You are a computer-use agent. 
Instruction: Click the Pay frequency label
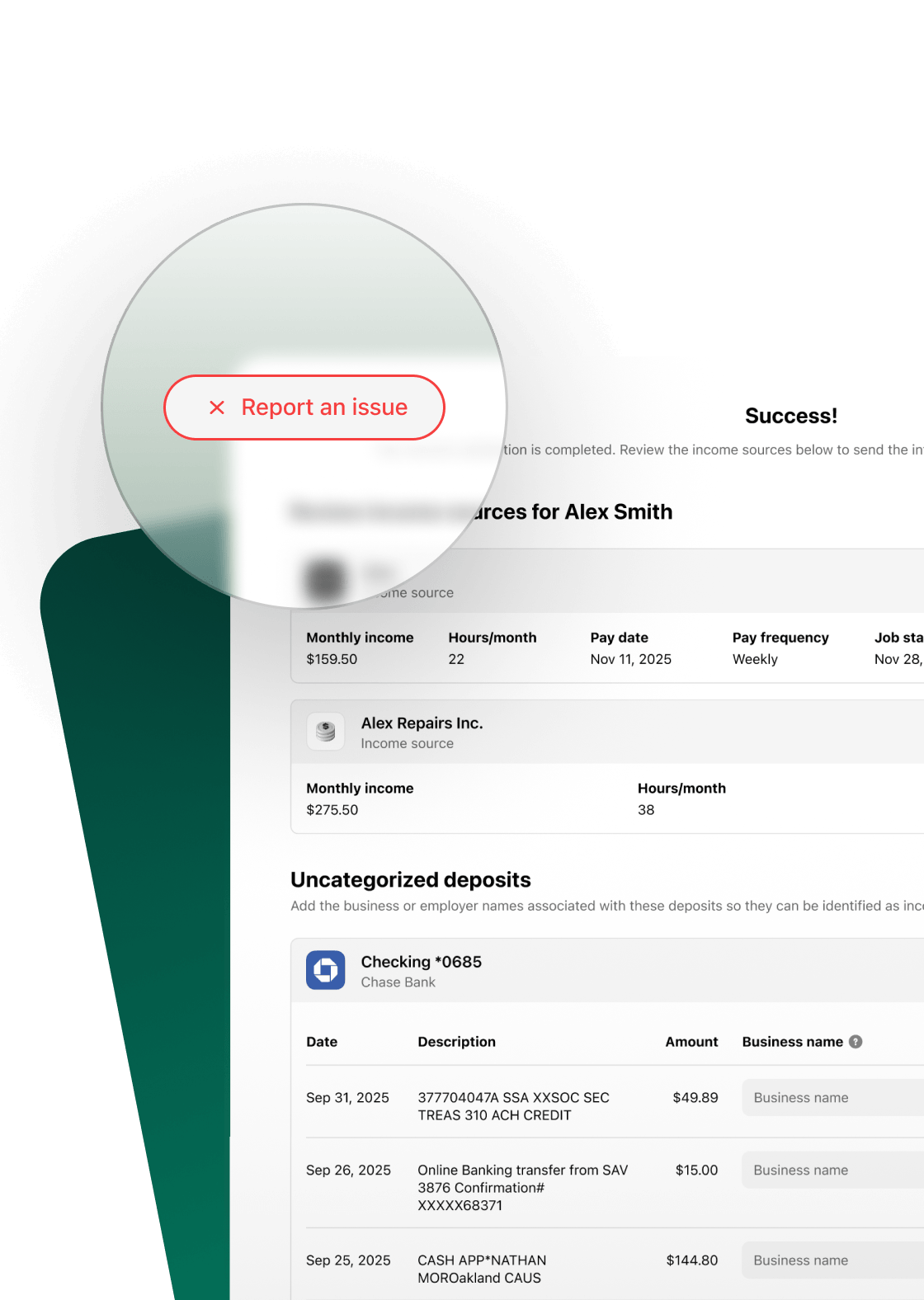point(780,638)
